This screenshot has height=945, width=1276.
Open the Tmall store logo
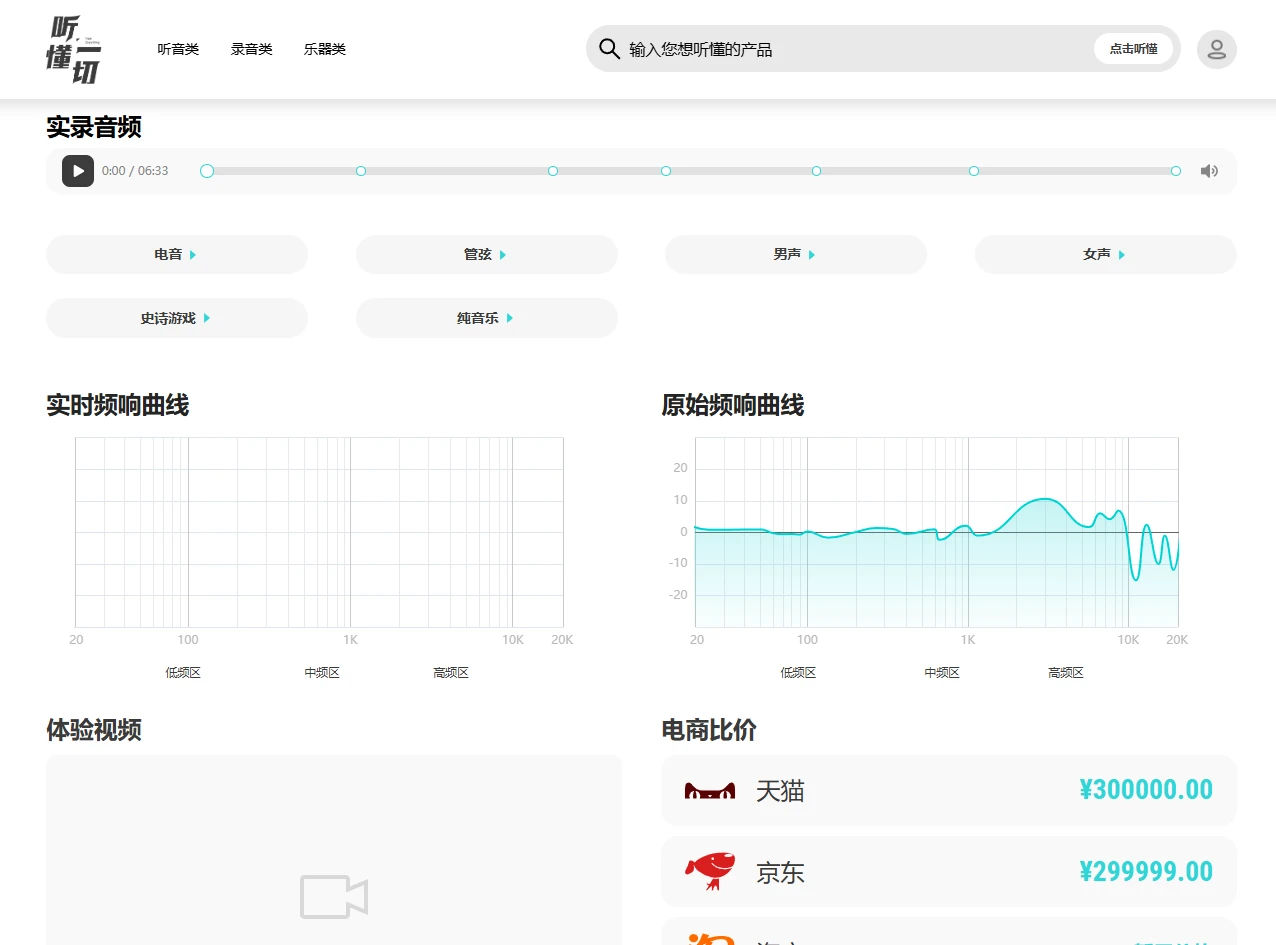(710, 791)
